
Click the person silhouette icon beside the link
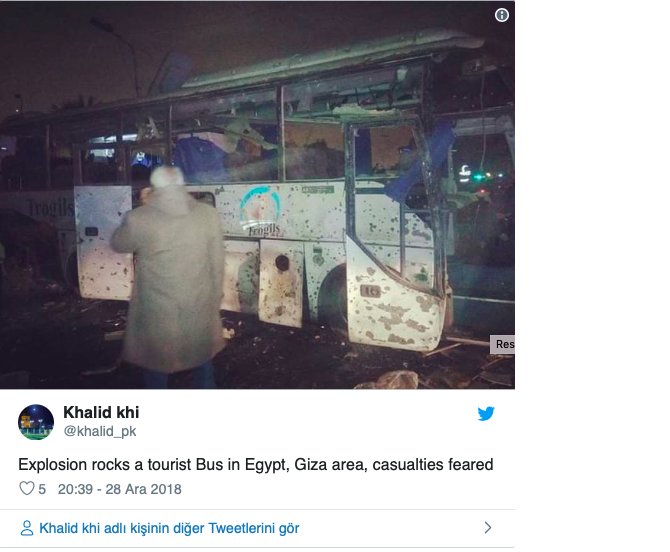26,528
